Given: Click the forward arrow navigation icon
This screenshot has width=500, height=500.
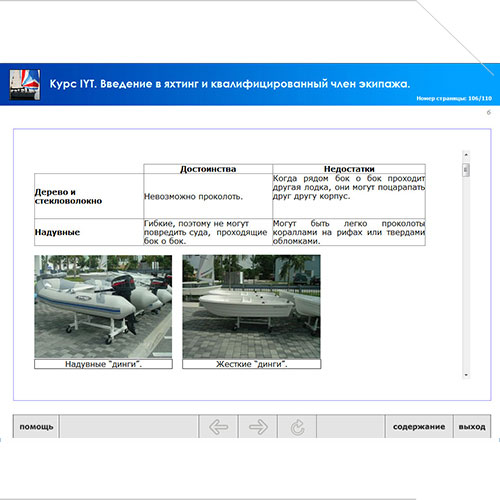Looking at the screenshot, I should click(x=258, y=427).
